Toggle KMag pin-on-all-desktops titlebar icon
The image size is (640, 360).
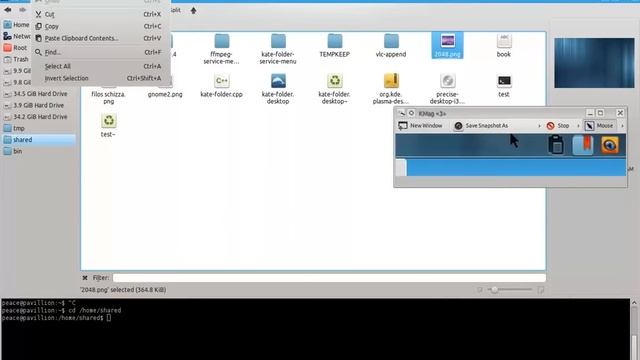coord(411,113)
